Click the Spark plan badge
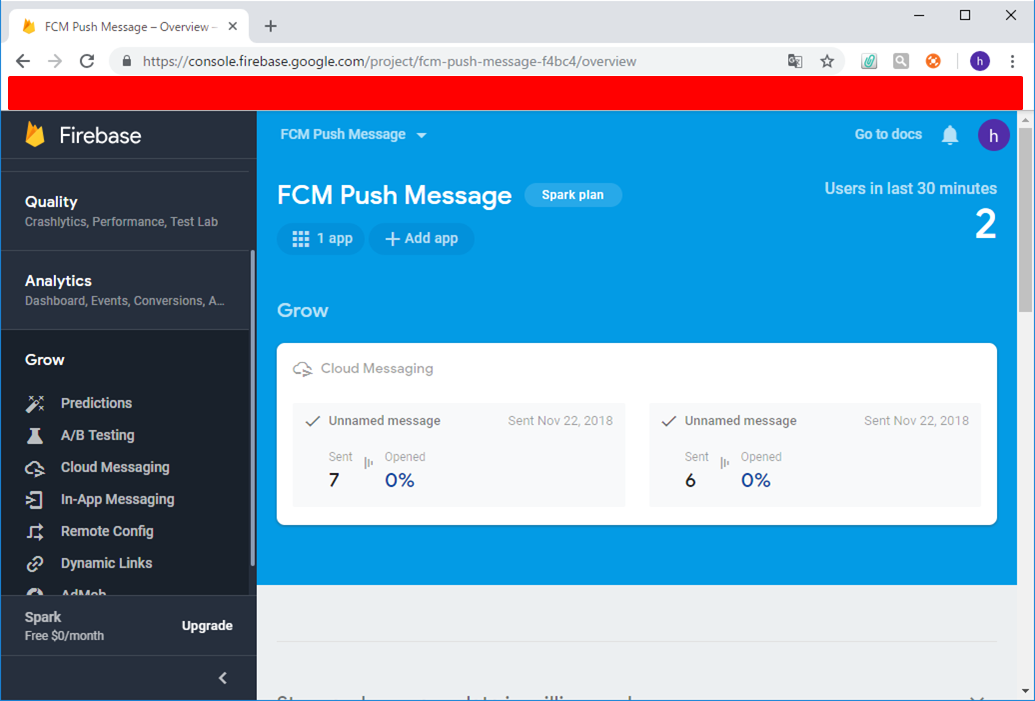Image resolution: width=1035 pixels, height=701 pixels. tap(573, 195)
